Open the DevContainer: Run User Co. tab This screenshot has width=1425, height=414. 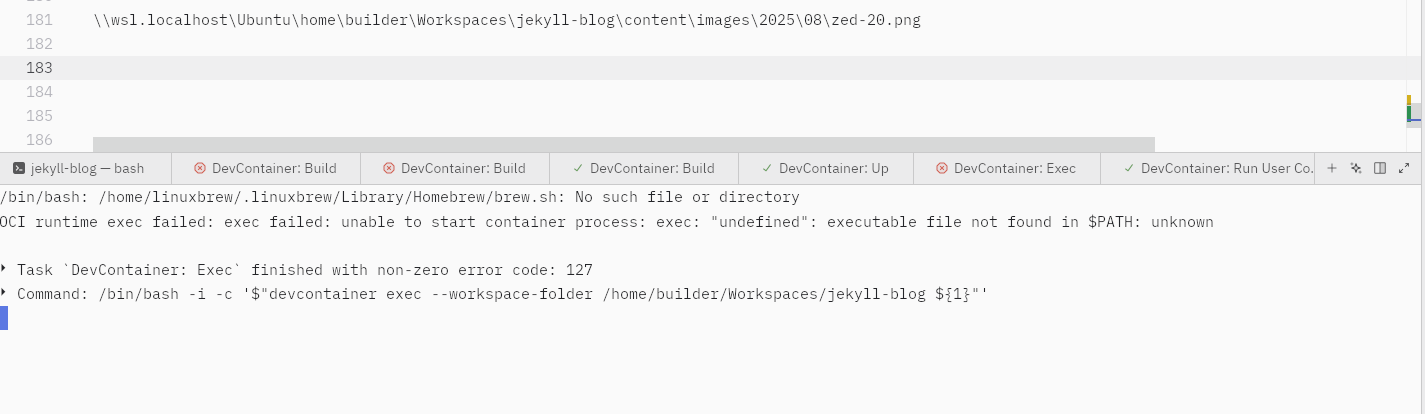pyautogui.click(x=1207, y=168)
